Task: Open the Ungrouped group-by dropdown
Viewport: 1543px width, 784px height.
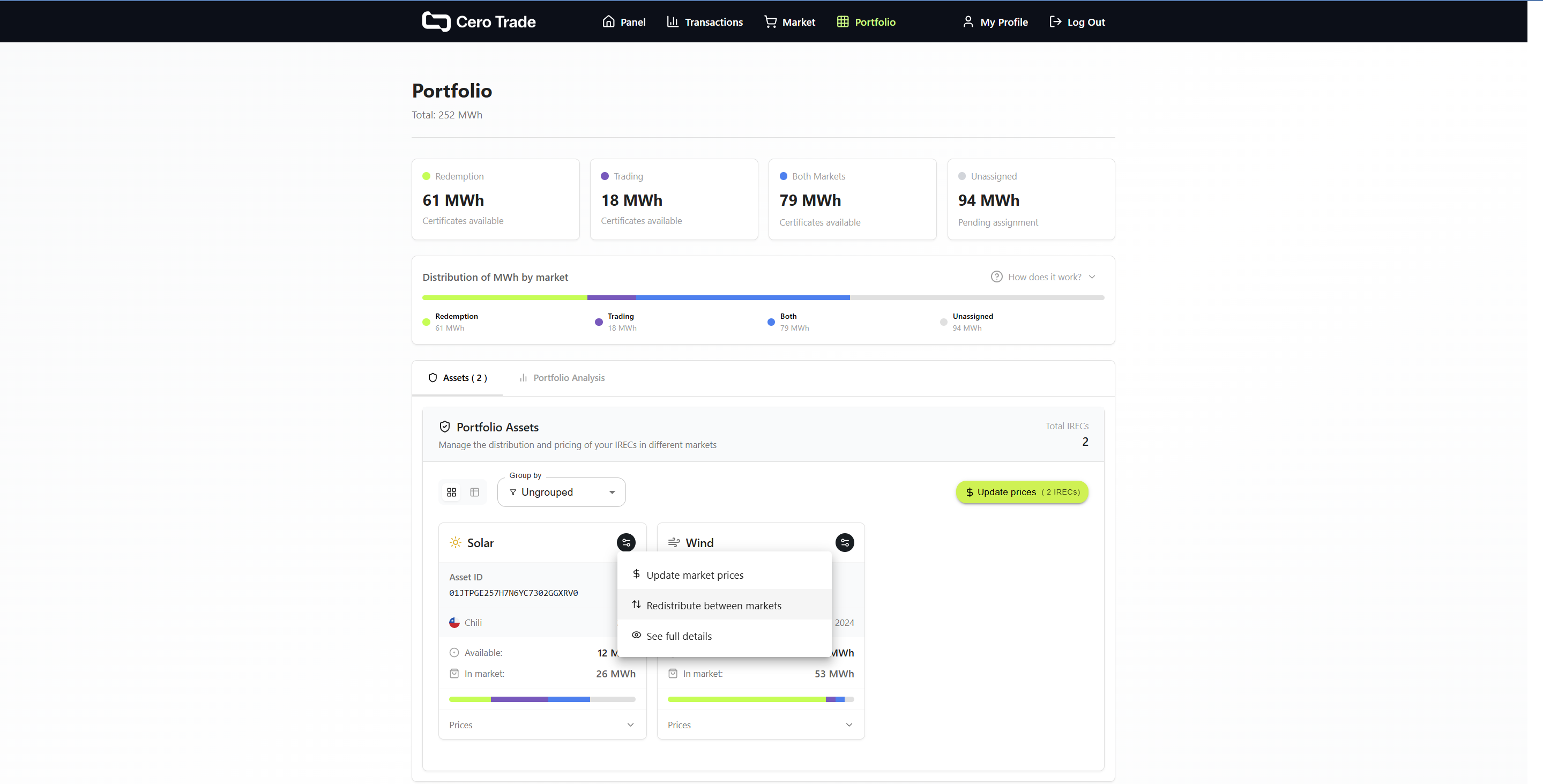Action: [x=561, y=492]
